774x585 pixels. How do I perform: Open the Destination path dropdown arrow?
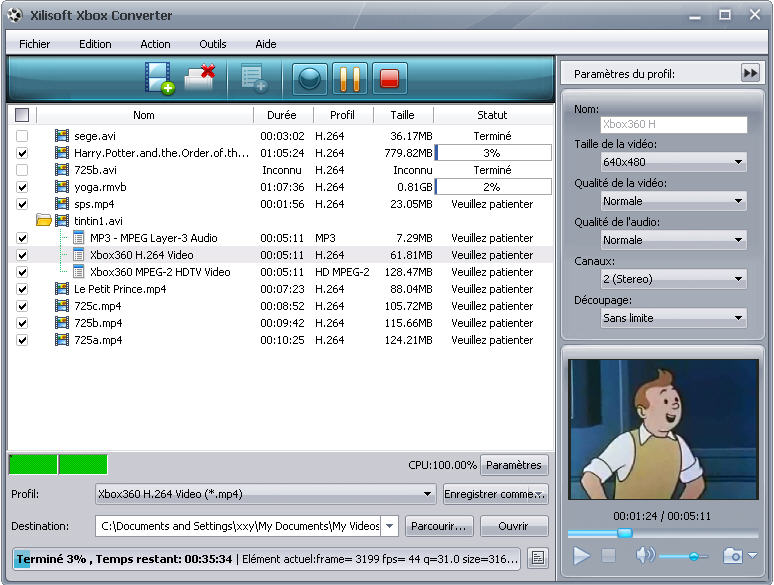(x=389, y=526)
